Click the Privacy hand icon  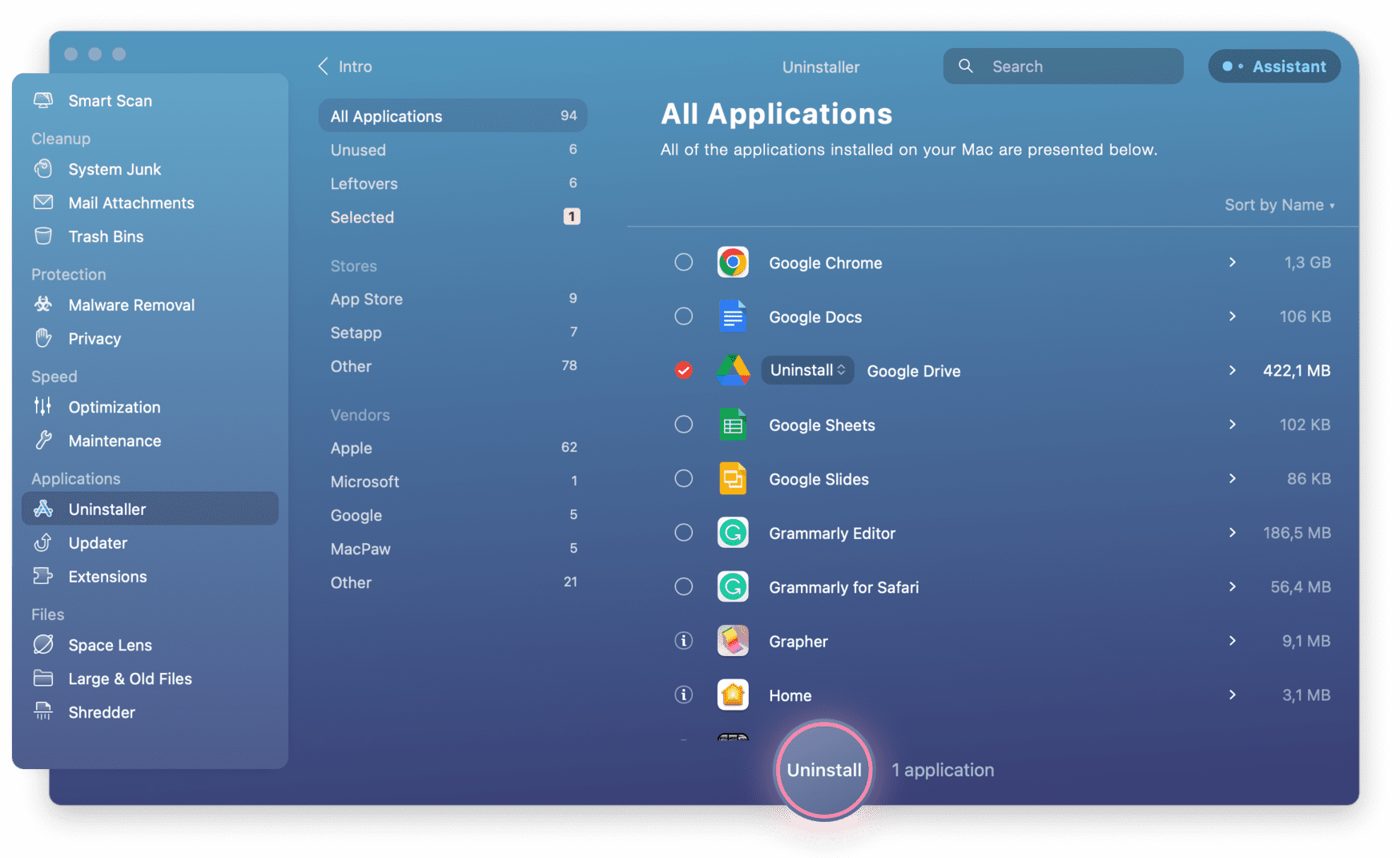click(x=43, y=338)
